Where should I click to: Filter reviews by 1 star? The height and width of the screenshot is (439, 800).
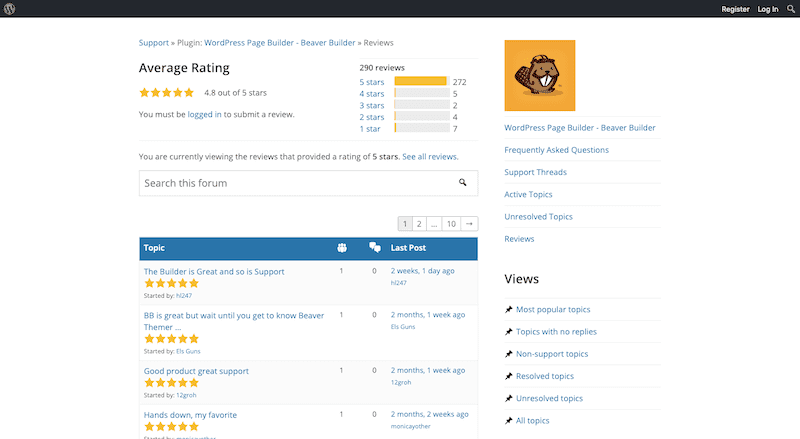tap(370, 129)
